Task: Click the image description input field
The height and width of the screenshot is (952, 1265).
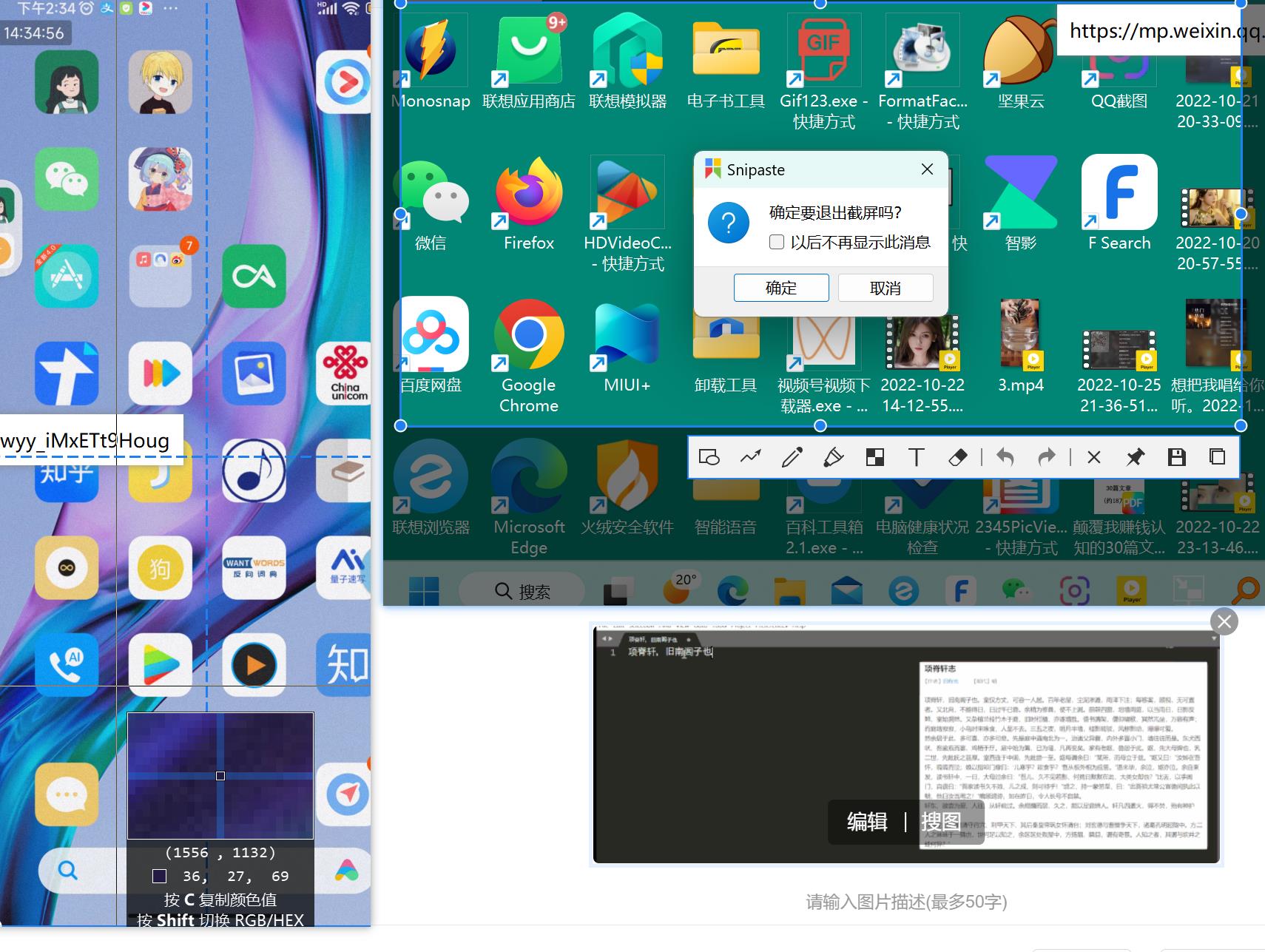Action: tap(906, 902)
